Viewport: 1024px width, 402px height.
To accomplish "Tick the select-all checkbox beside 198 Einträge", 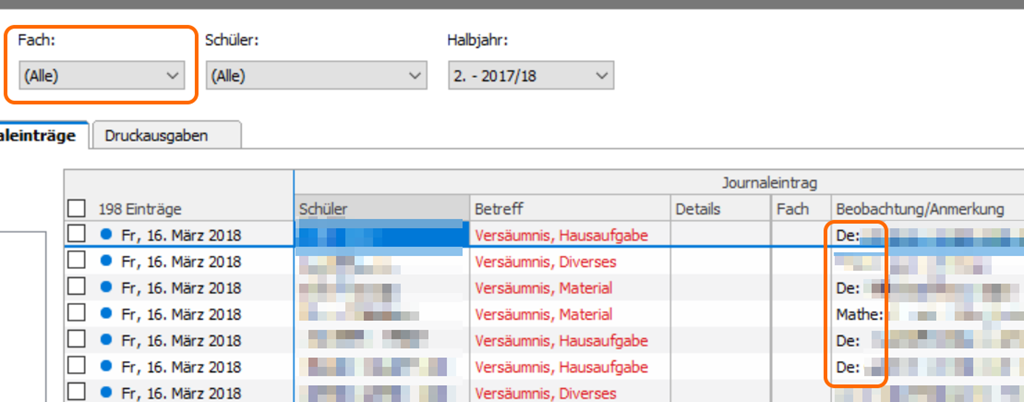I will click(x=76, y=209).
